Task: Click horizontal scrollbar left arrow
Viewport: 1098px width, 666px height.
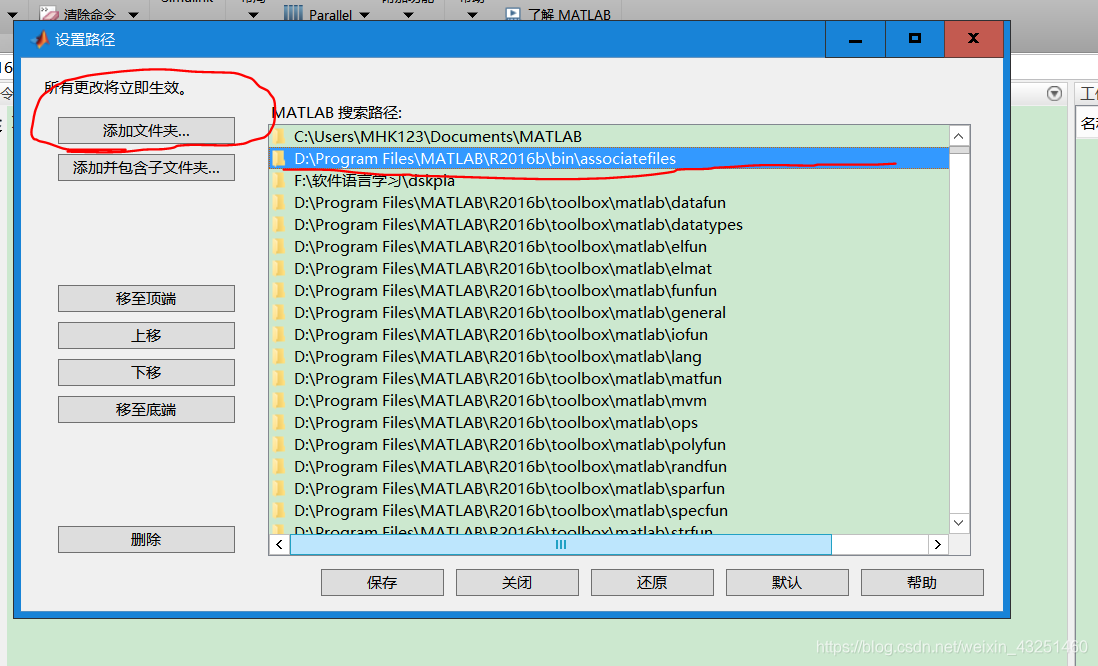Action: pyautogui.click(x=279, y=544)
